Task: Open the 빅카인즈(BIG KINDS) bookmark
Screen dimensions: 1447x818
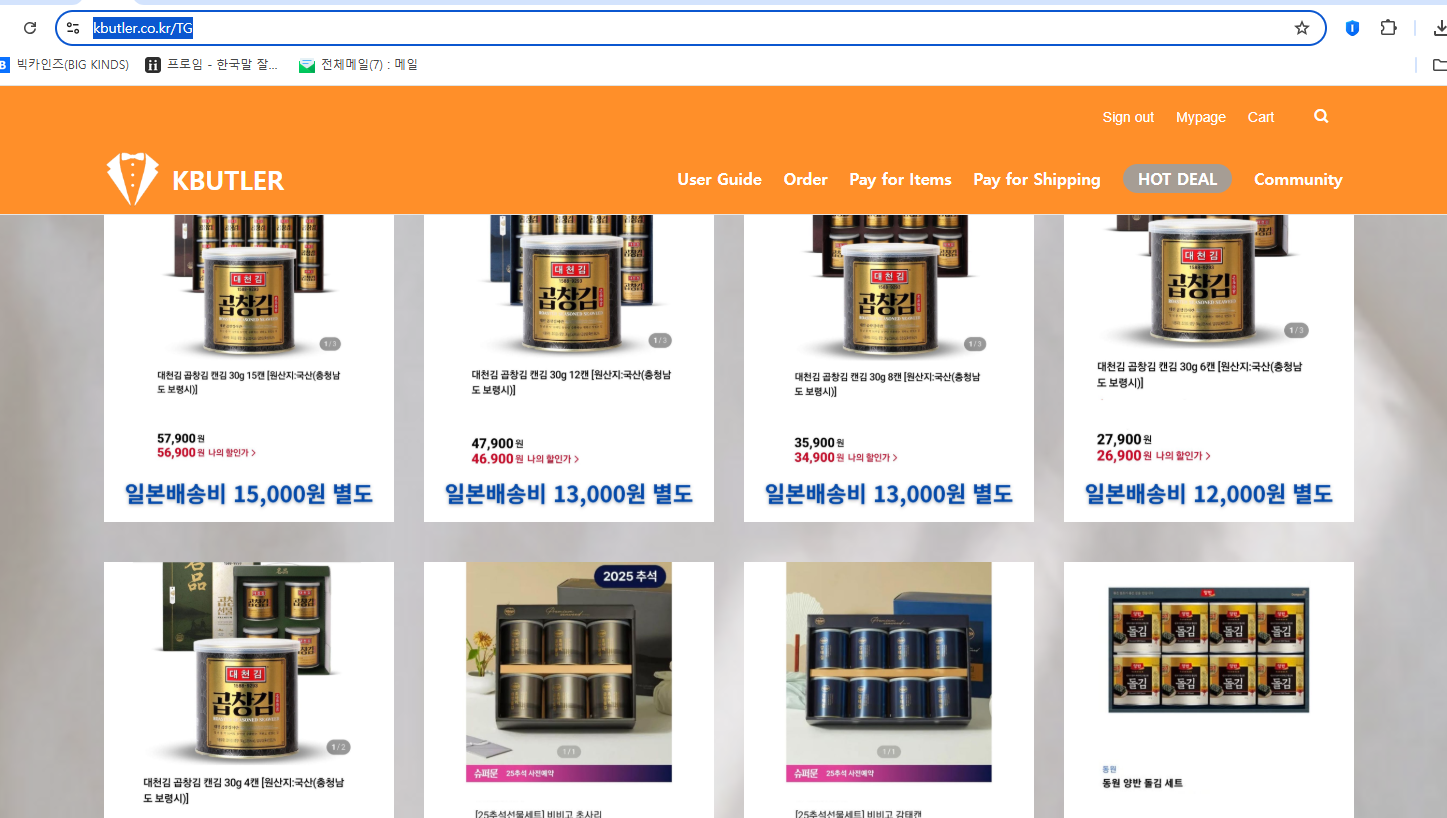Action: (x=65, y=65)
